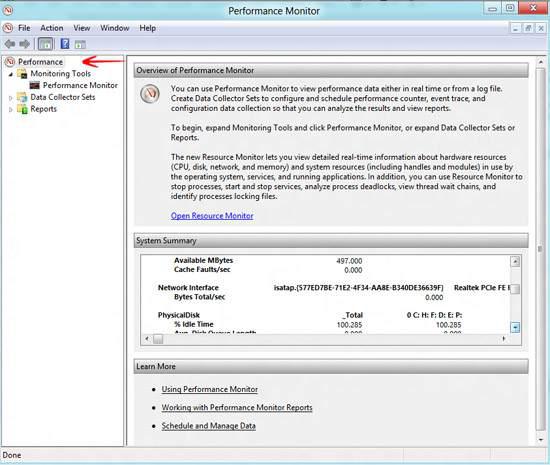Screen dimensions: 550x465
Task: Open the Window menu
Action: pos(115,28)
